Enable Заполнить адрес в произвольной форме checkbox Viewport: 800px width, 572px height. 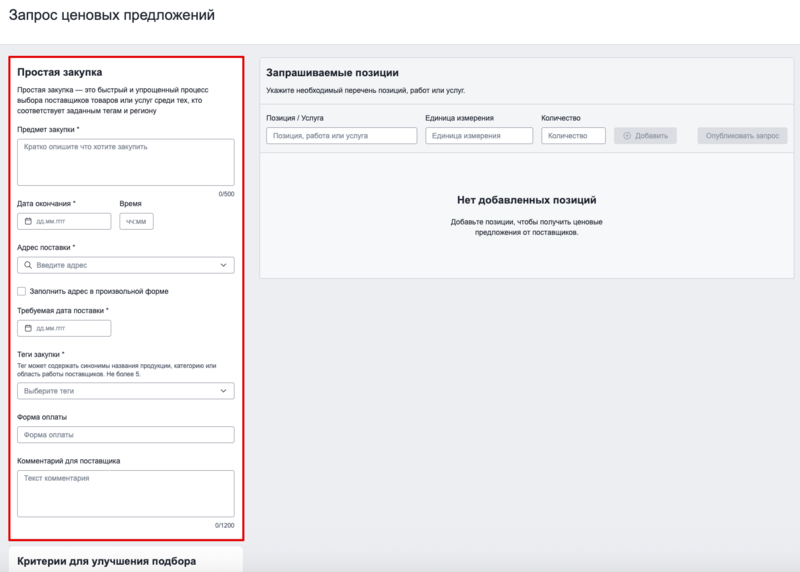coord(22,291)
